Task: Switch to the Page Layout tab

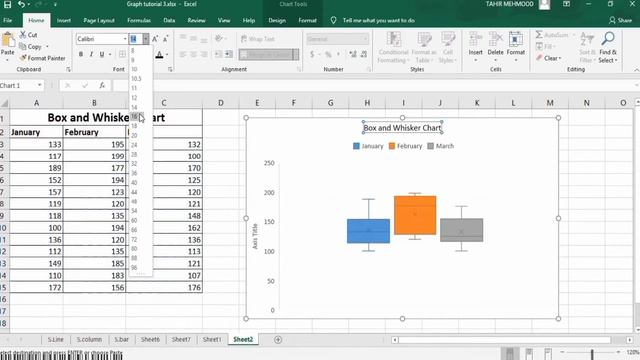Action: tap(99, 20)
